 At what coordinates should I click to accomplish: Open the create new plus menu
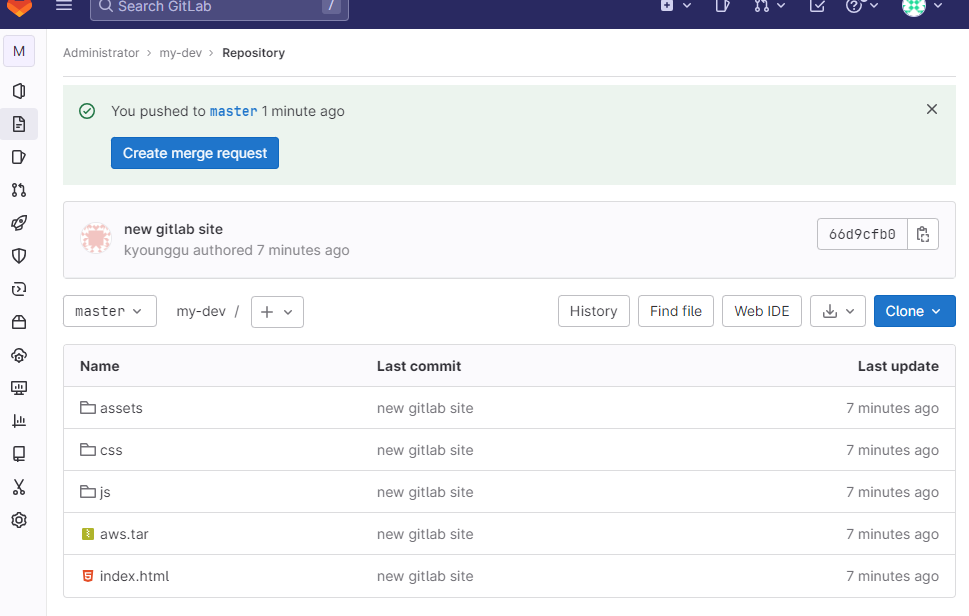point(675,6)
